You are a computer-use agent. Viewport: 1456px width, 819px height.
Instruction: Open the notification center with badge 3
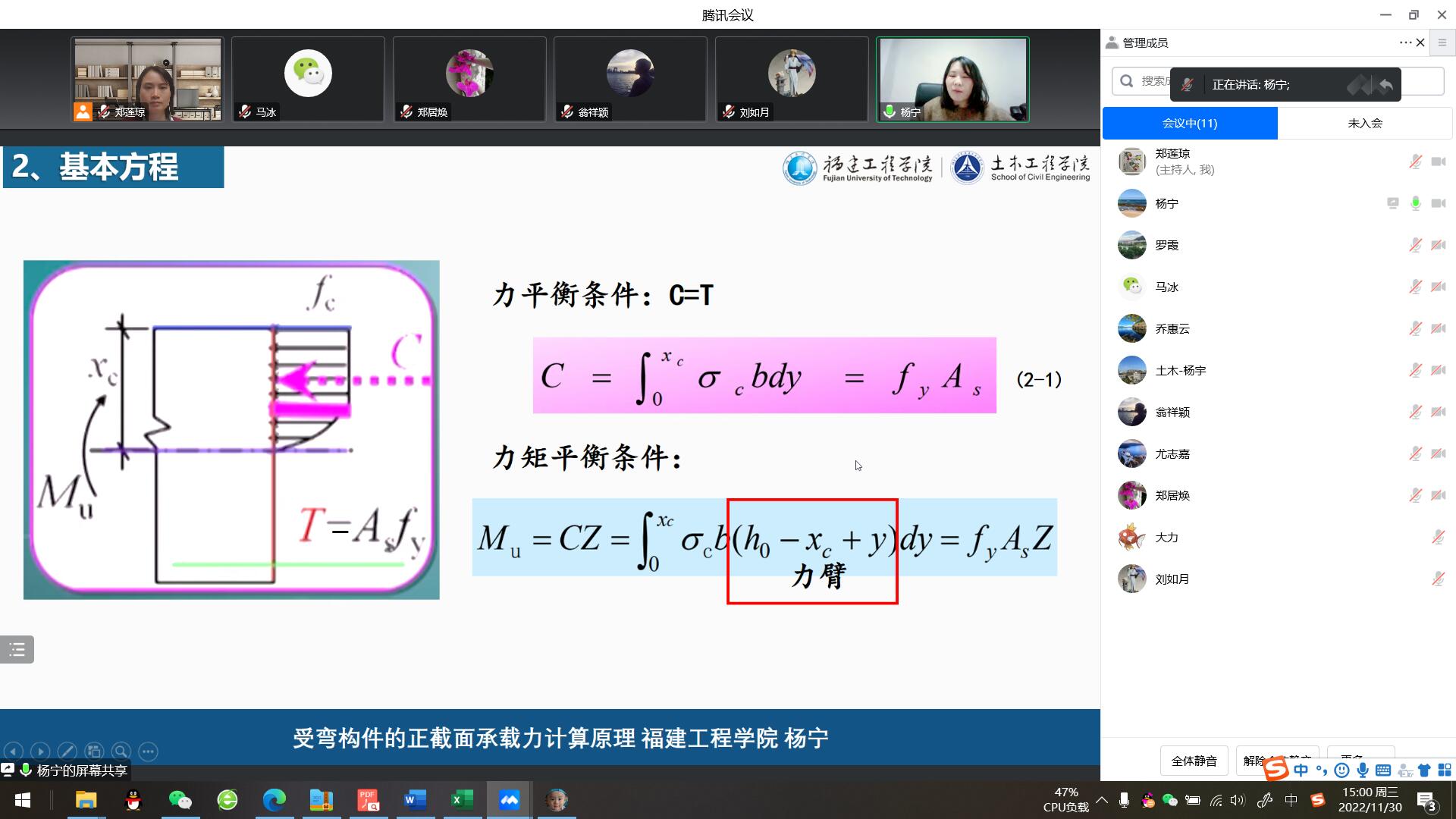click(1426, 801)
